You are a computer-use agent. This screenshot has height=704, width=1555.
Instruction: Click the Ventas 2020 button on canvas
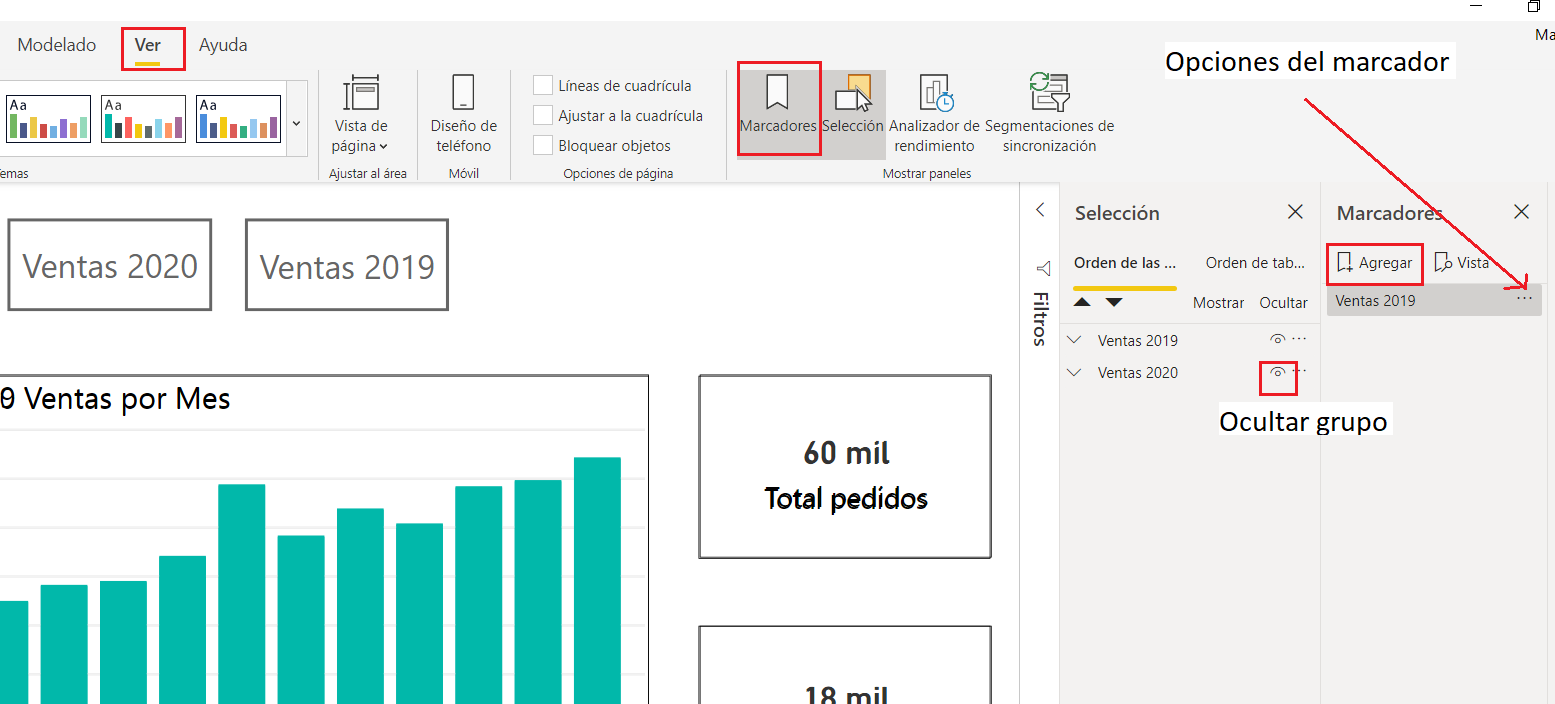[110, 265]
